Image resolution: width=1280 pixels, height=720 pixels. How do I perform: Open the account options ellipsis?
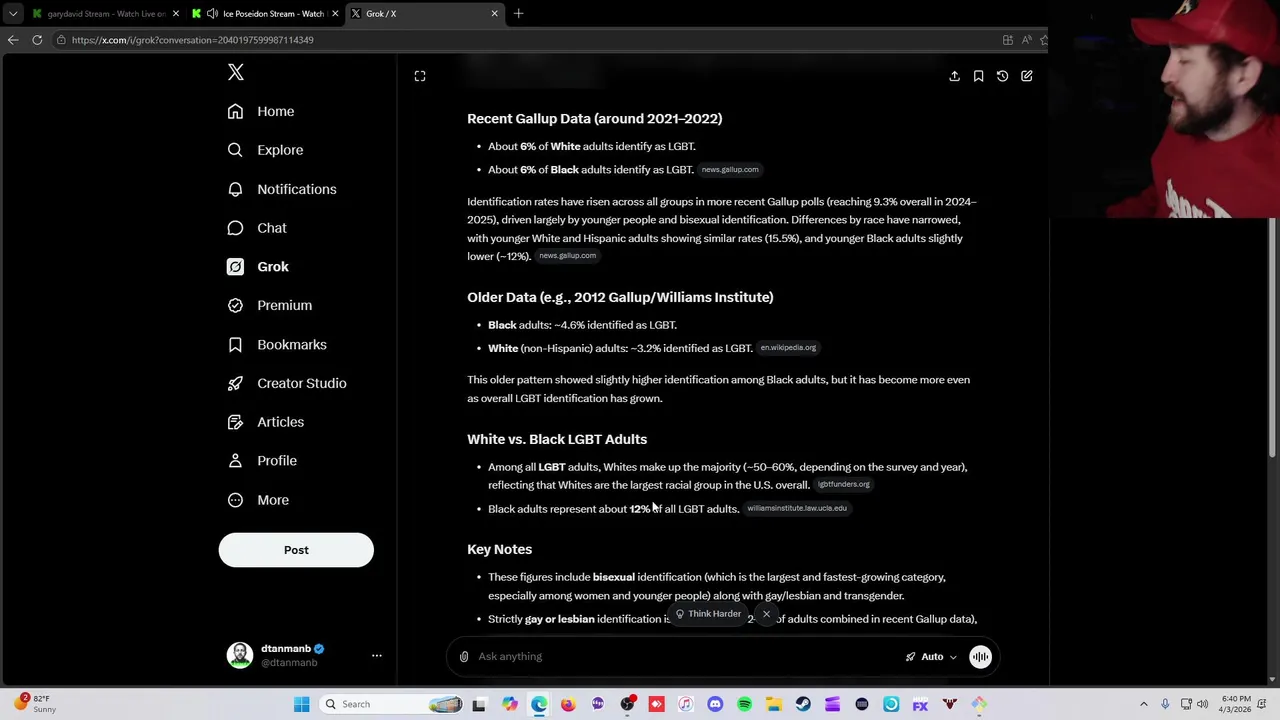(377, 656)
